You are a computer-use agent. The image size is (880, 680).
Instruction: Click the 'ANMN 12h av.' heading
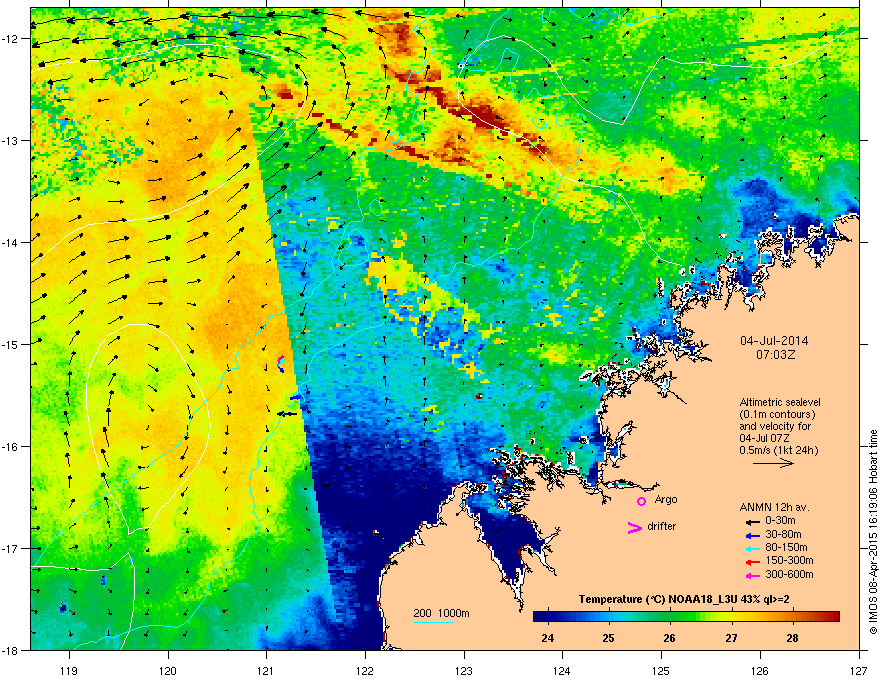(x=774, y=507)
